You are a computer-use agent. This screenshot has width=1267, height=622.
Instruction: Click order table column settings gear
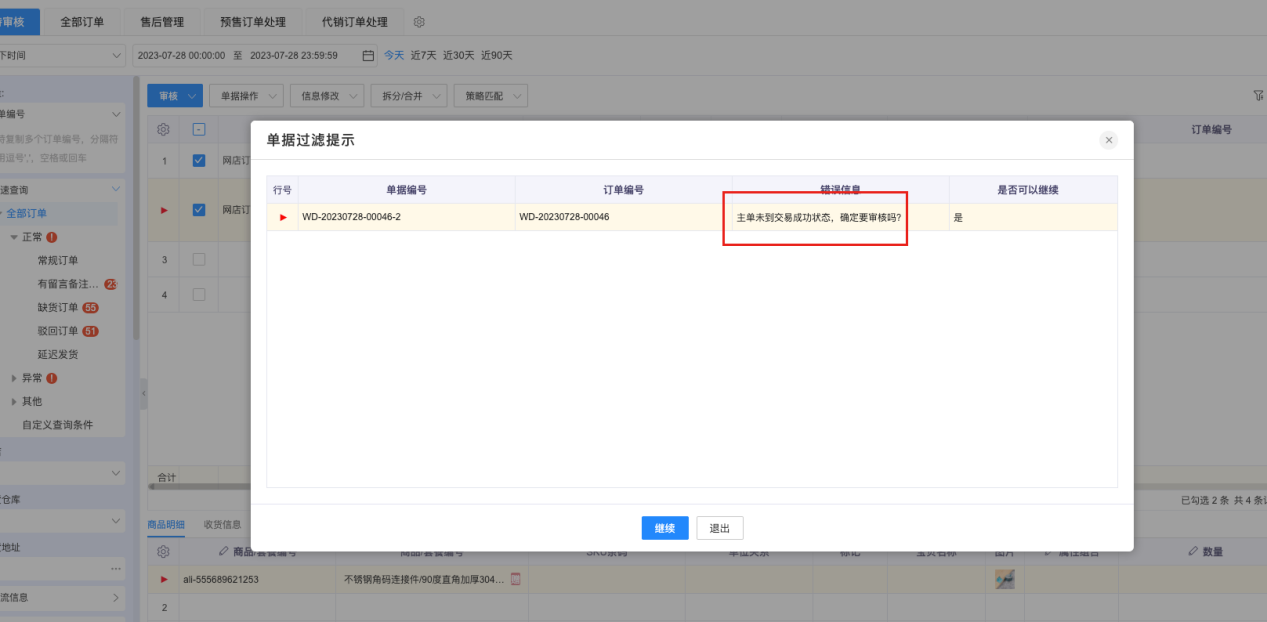164,130
